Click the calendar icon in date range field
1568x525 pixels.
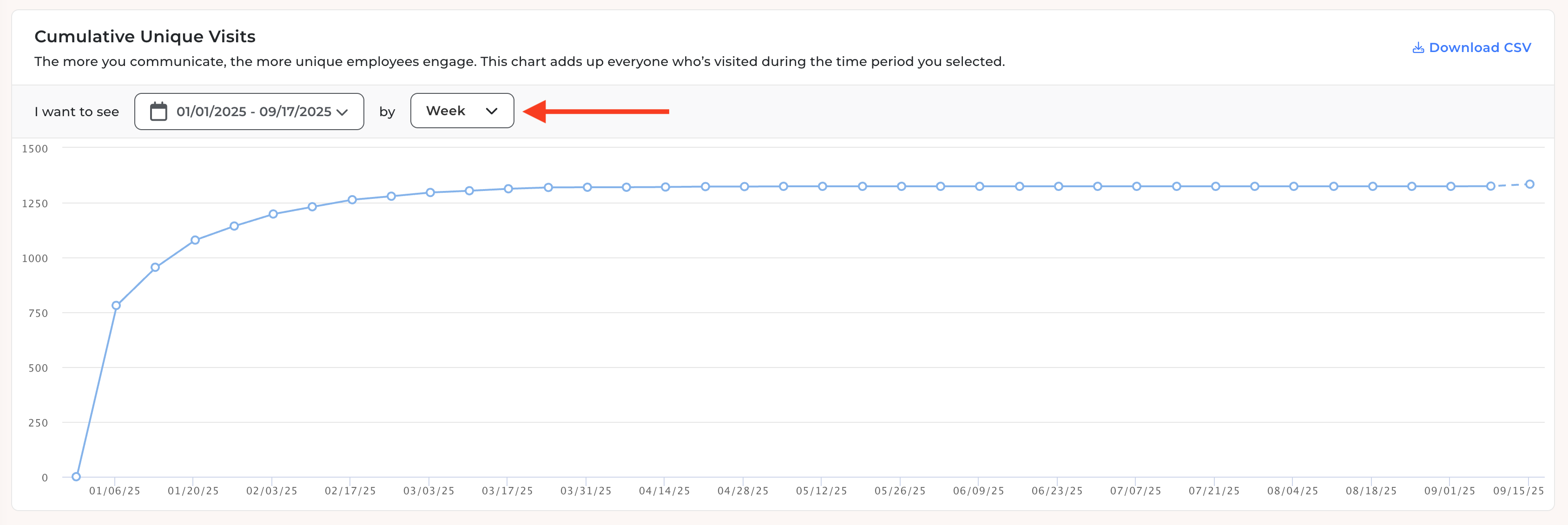point(158,112)
